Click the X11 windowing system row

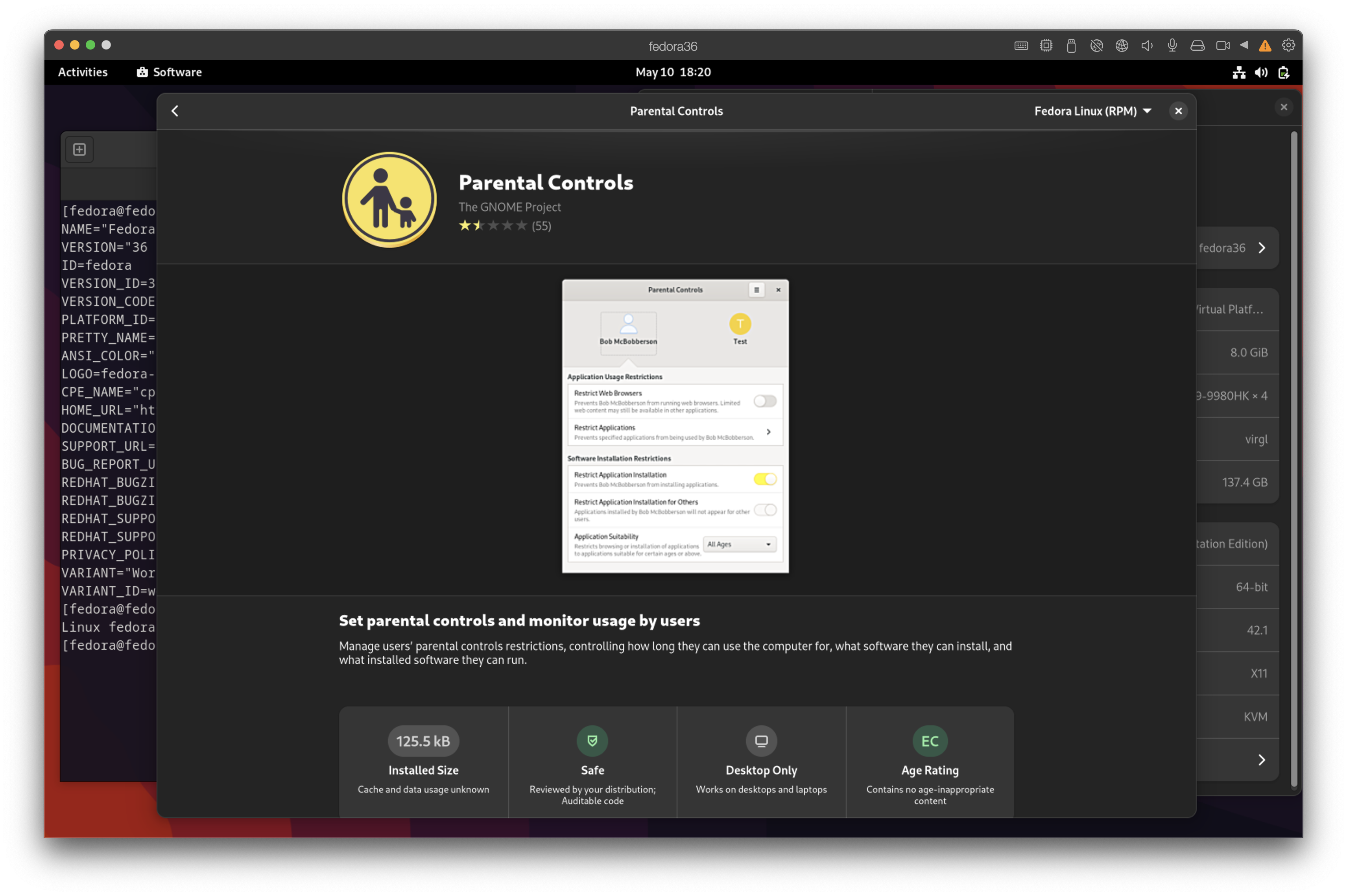1238,674
